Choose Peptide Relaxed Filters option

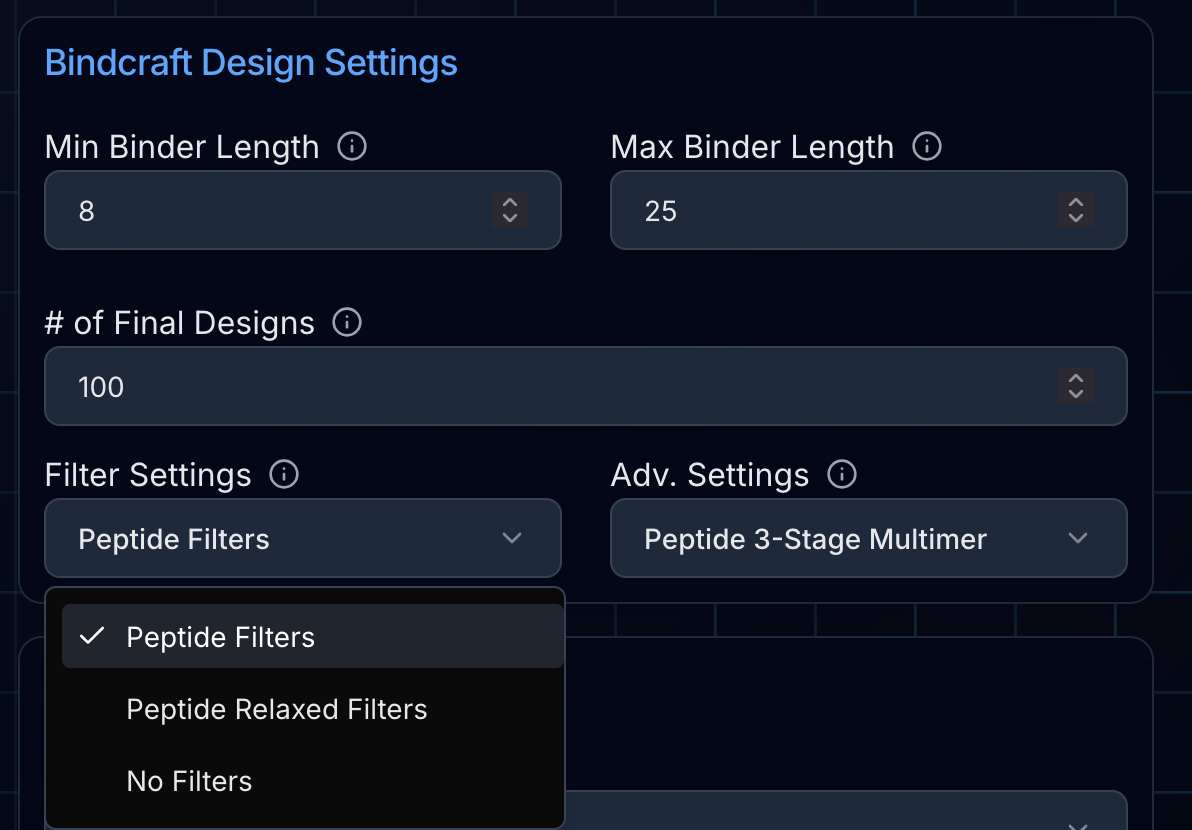312,708
